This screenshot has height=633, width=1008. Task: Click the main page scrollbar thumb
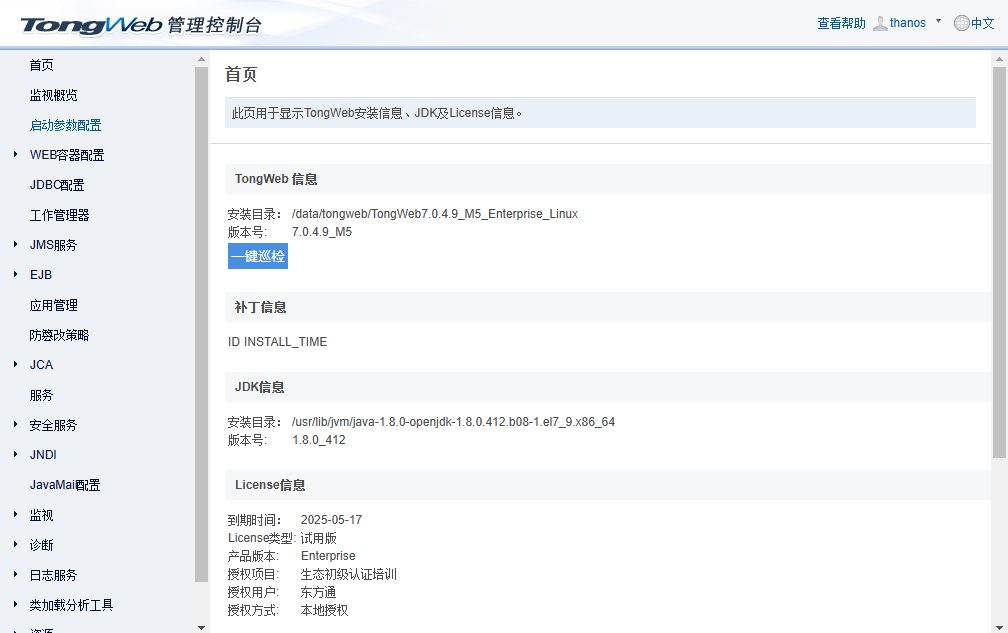pyautogui.click(x=999, y=262)
